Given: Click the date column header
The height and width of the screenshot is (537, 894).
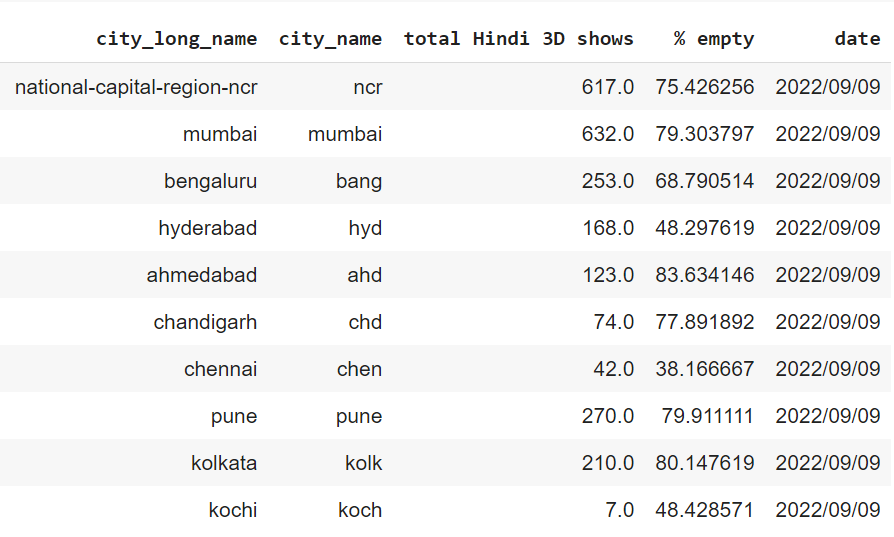Looking at the screenshot, I should 858,39.
